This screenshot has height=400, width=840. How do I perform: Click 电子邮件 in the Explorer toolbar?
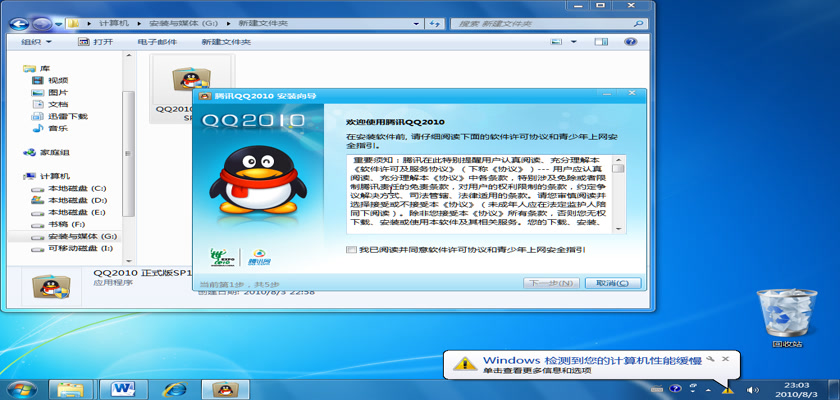pyautogui.click(x=157, y=41)
